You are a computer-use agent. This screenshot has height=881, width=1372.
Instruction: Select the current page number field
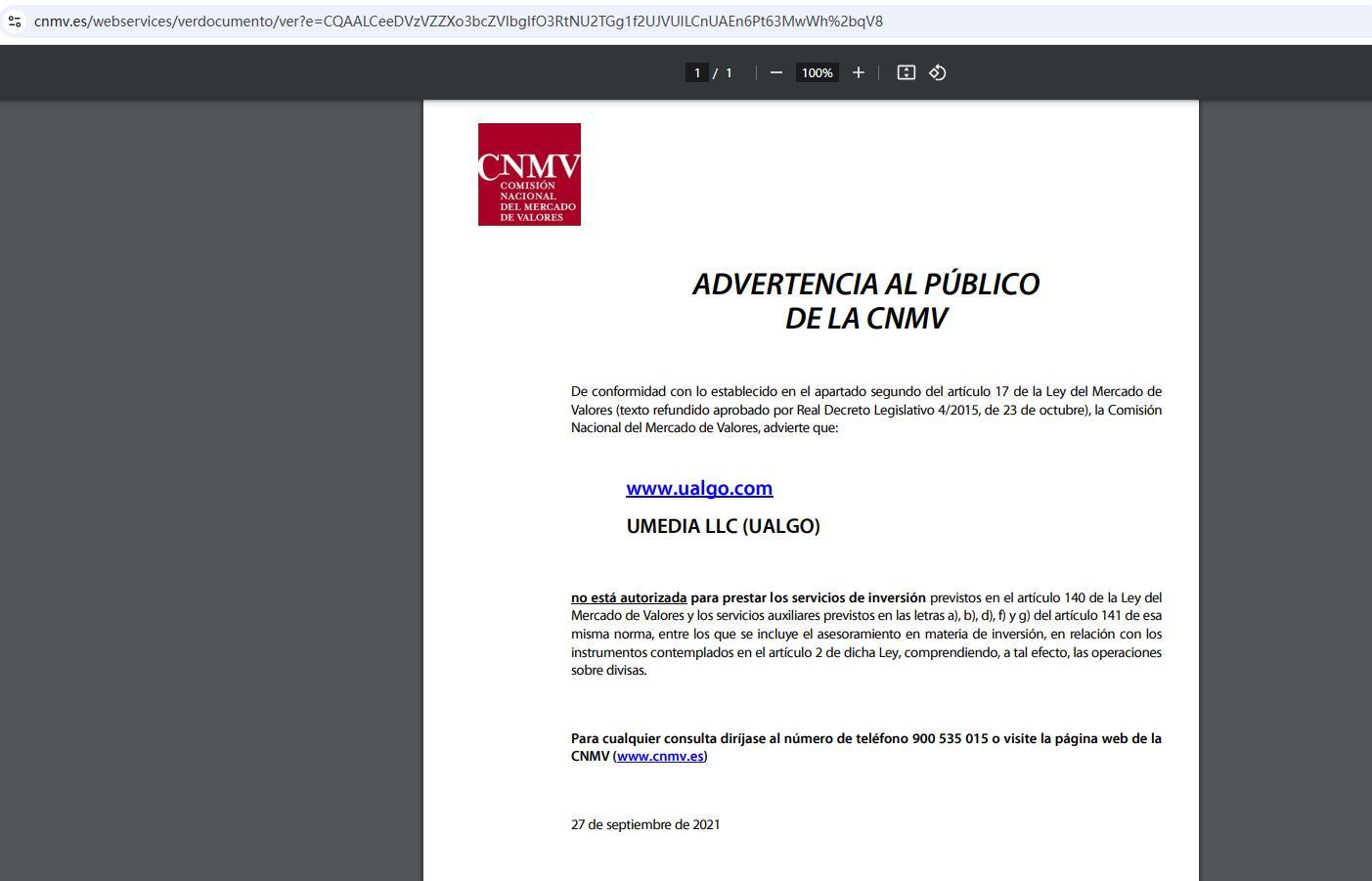(x=696, y=72)
